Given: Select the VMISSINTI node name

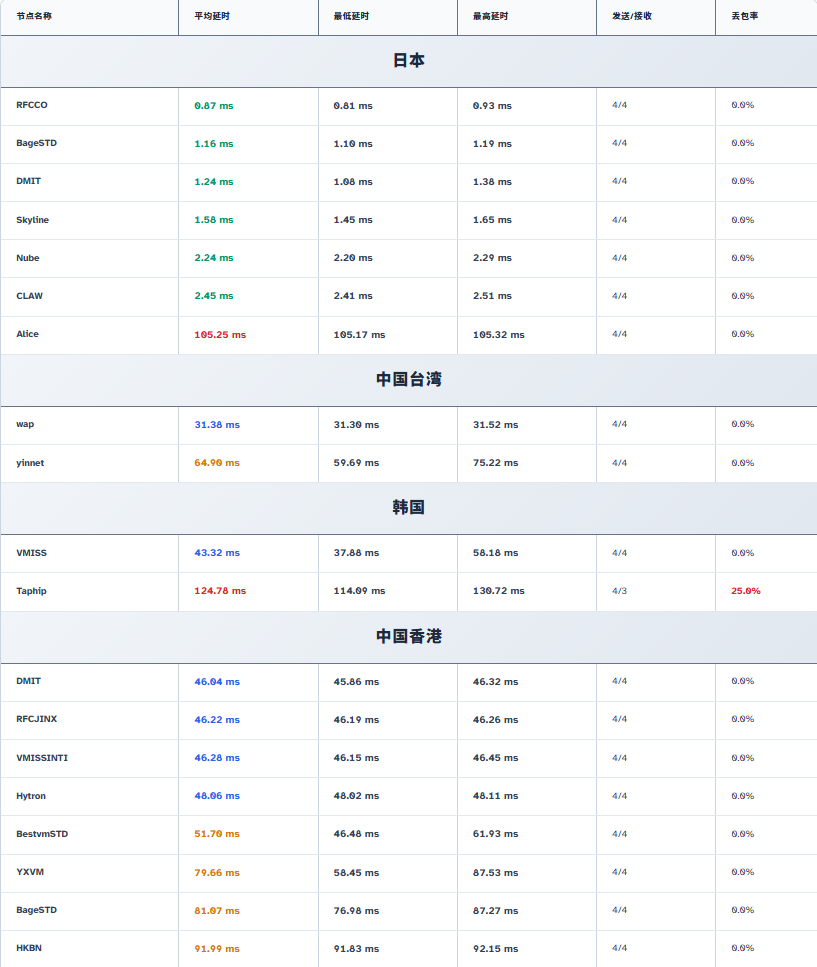Looking at the screenshot, I should click(x=42, y=758).
